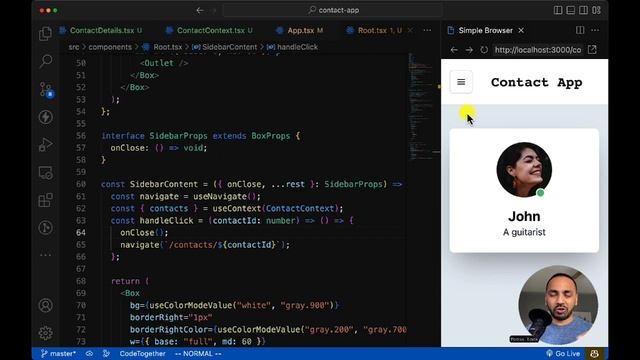Split the Simple Browser editor

580,31
